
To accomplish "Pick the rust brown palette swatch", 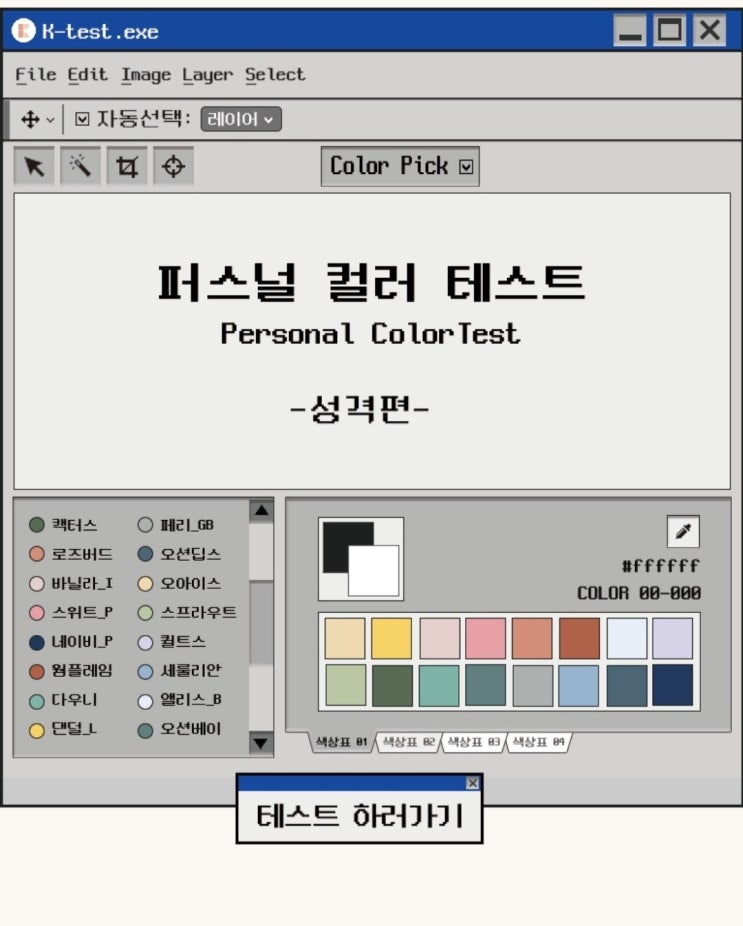I will (579, 638).
